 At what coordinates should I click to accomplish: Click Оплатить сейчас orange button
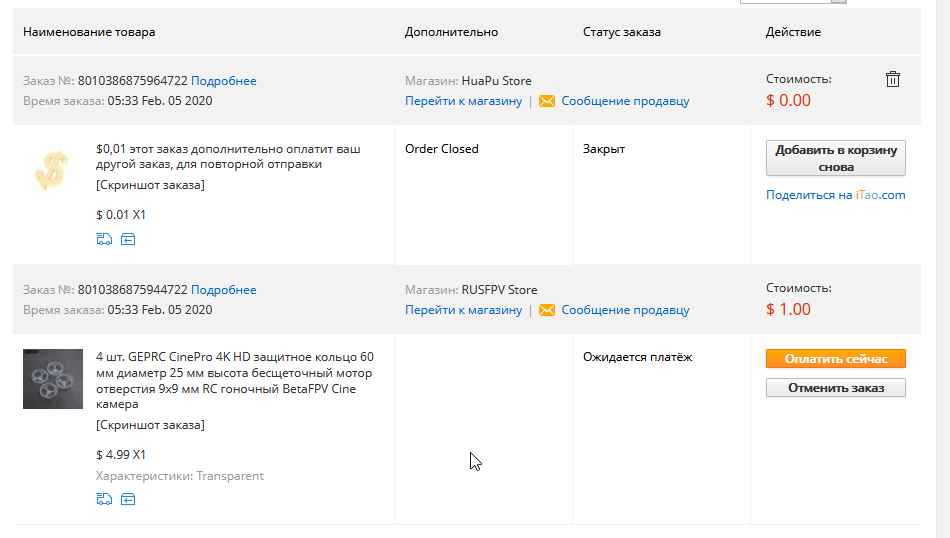point(835,359)
